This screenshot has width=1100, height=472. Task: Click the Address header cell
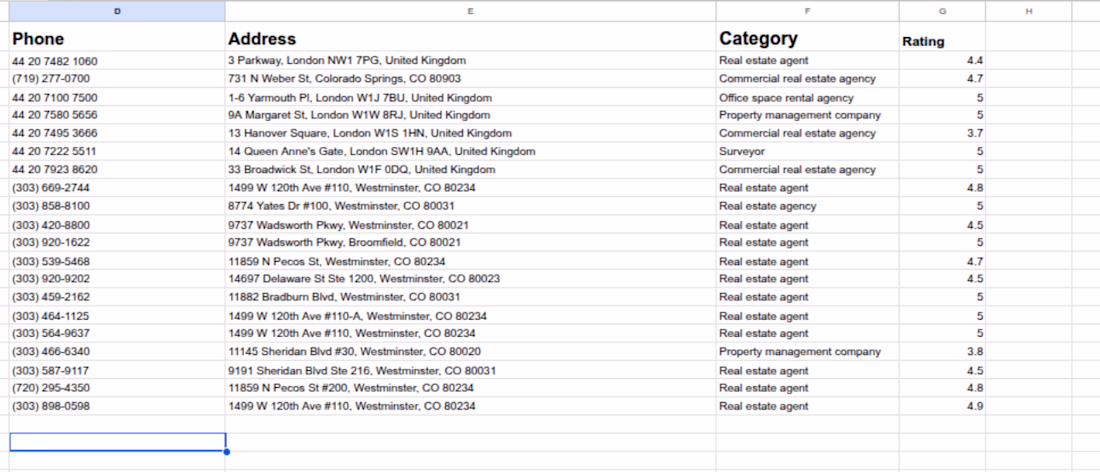(471, 37)
